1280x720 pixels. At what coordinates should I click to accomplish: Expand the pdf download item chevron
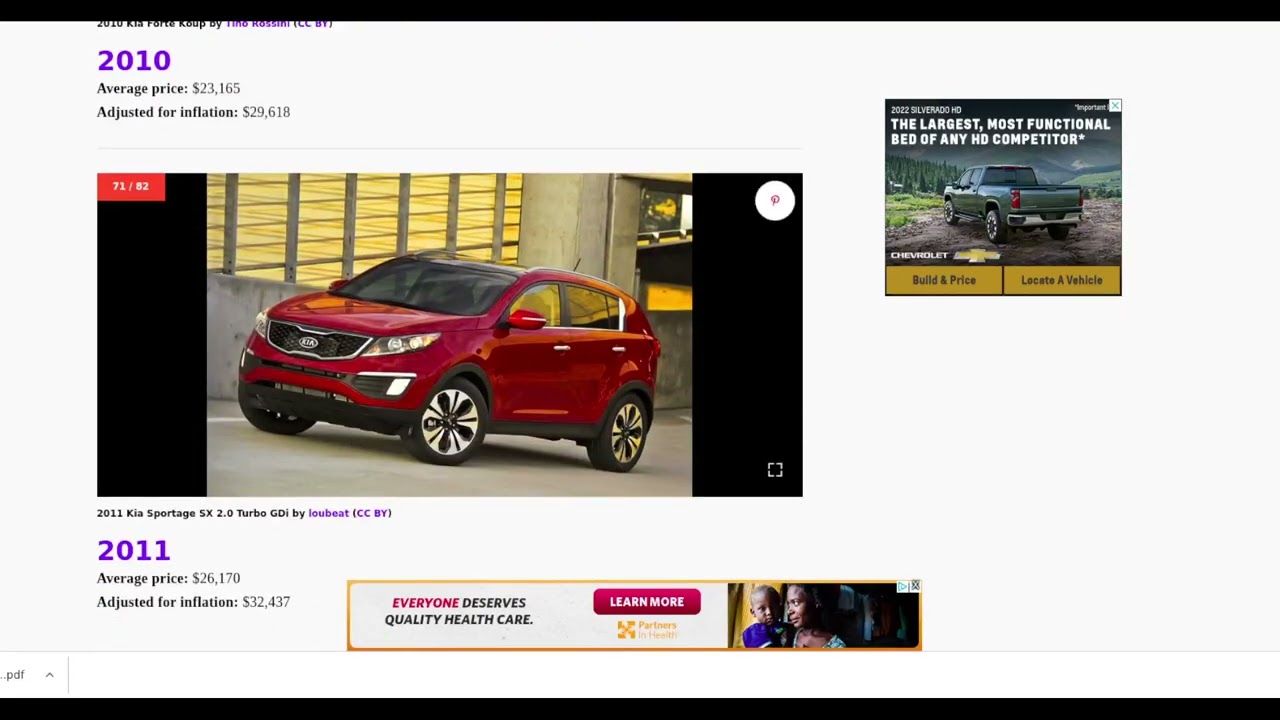pyautogui.click(x=49, y=675)
